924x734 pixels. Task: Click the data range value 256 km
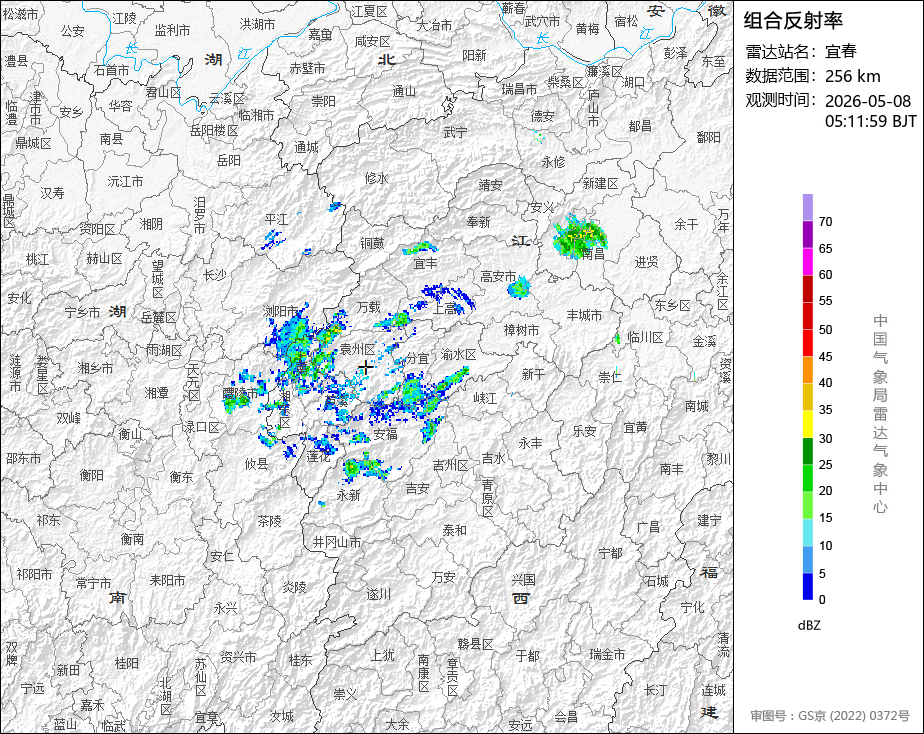pos(853,77)
